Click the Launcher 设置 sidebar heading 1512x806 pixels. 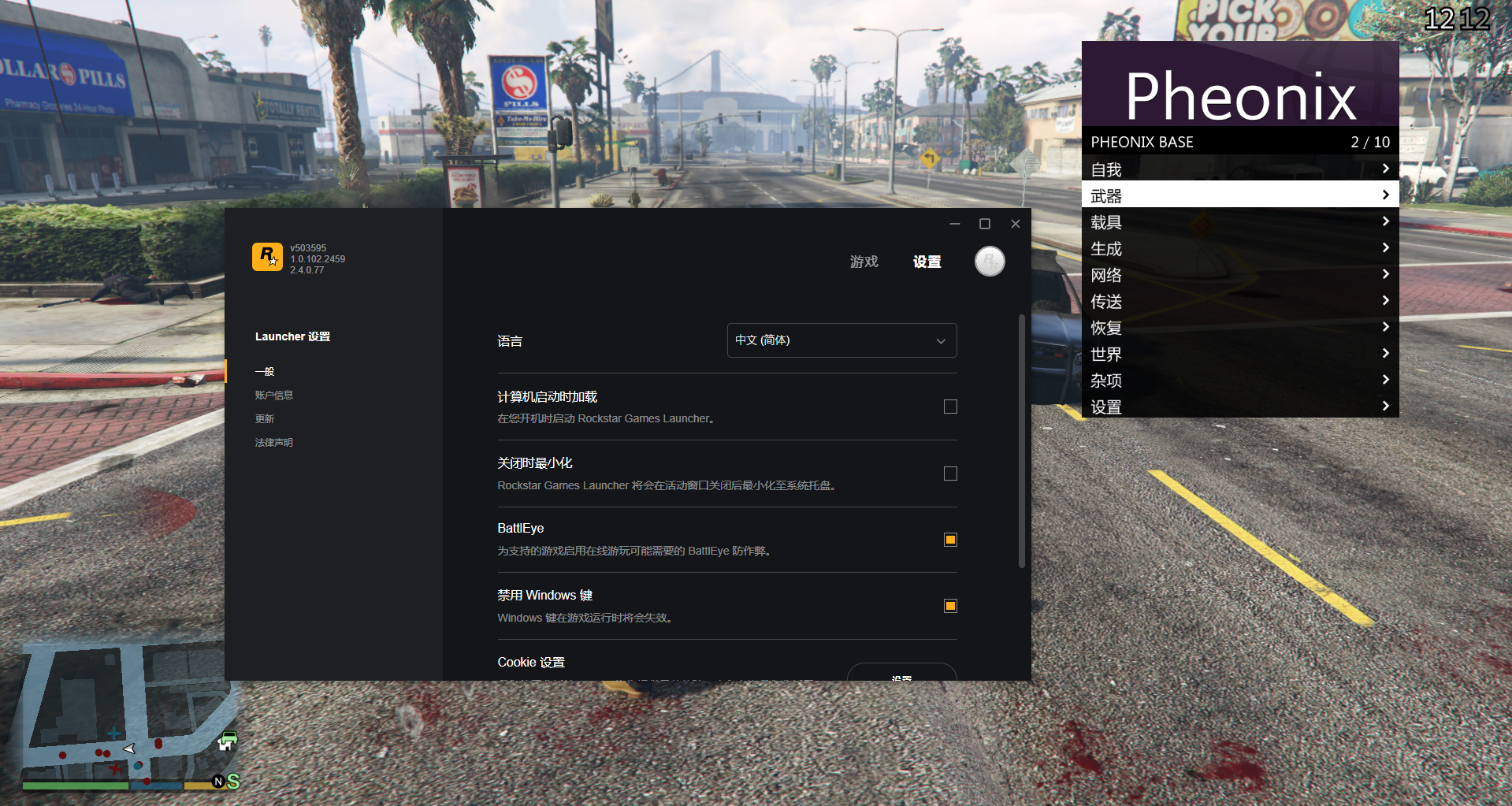pos(292,336)
